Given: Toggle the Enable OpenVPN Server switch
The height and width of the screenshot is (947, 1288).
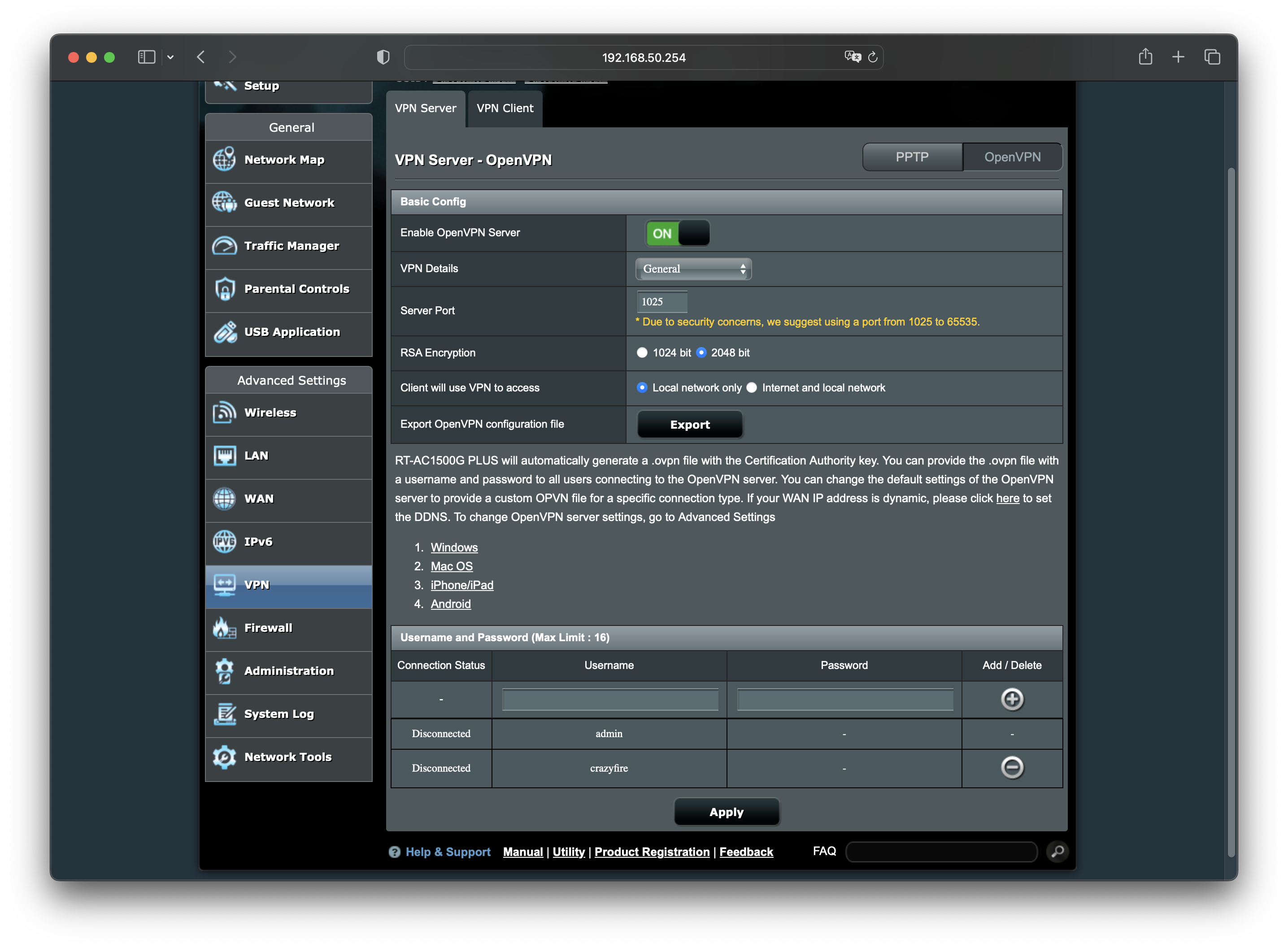Looking at the screenshot, I should [x=678, y=233].
